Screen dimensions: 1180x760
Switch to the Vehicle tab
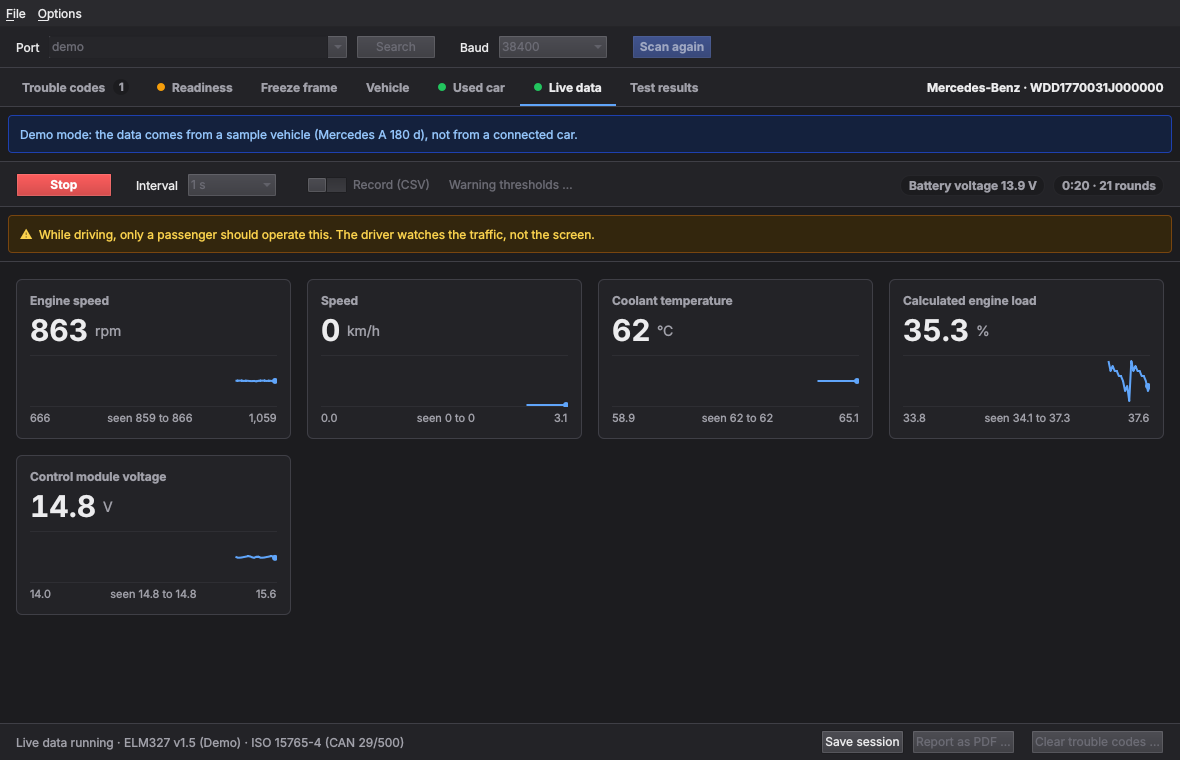click(x=388, y=88)
